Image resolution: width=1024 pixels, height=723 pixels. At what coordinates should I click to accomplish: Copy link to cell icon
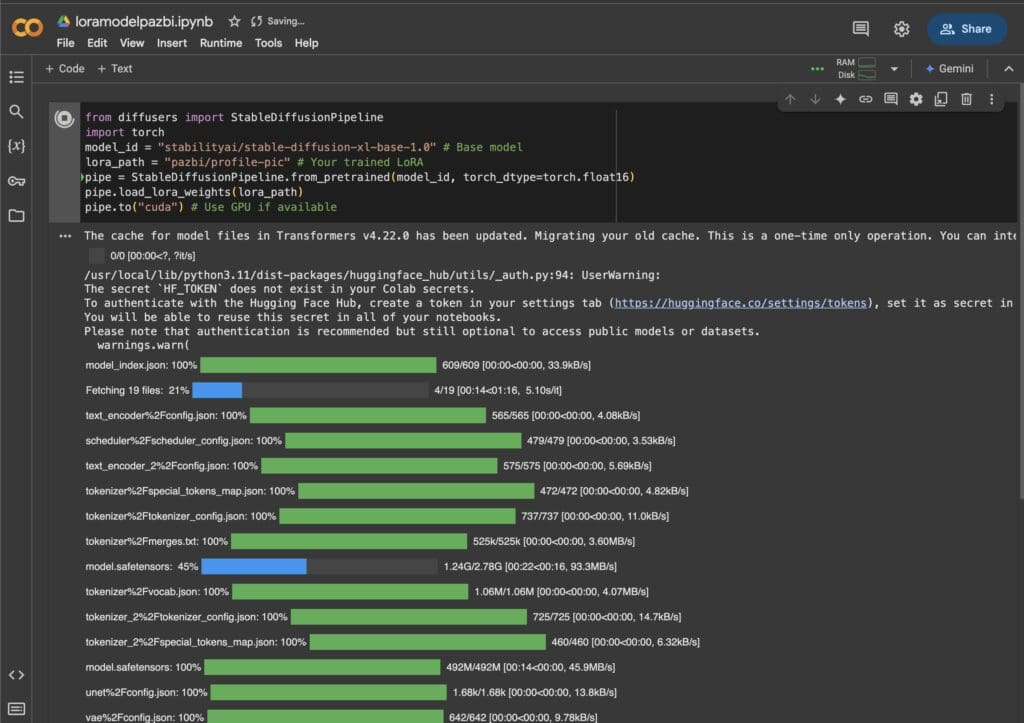click(865, 99)
